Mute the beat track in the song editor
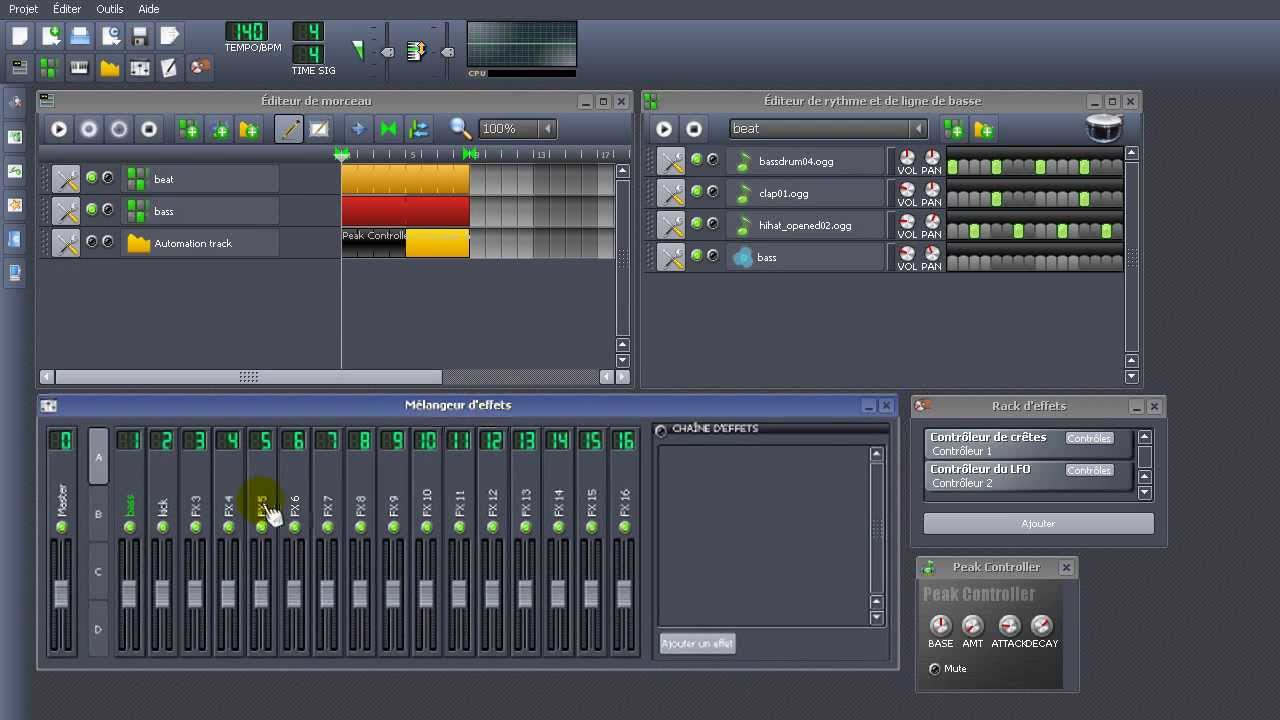Image resolution: width=1280 pixels, height=720 pixels. 92,178
